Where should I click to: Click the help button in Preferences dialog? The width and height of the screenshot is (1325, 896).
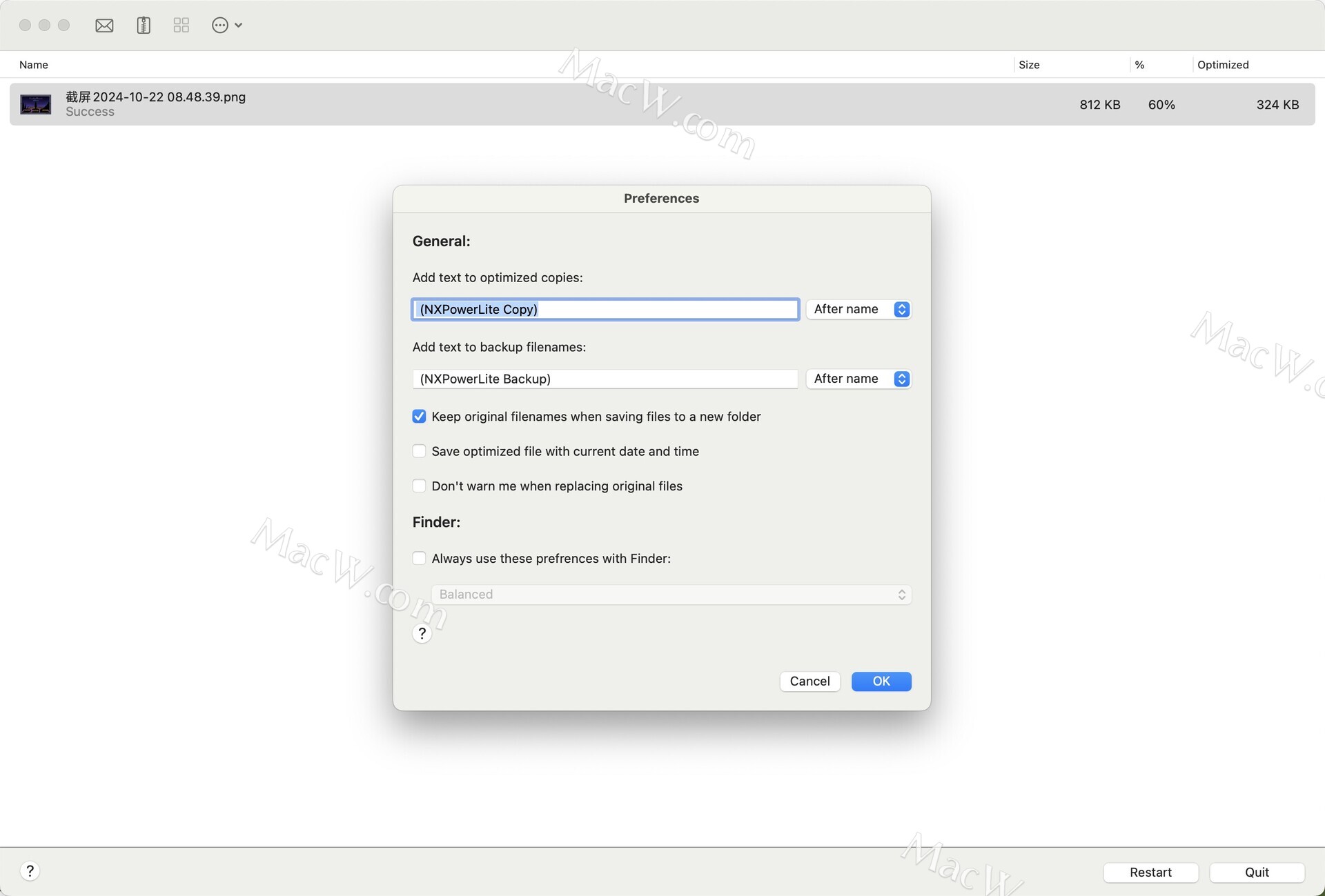422,633
